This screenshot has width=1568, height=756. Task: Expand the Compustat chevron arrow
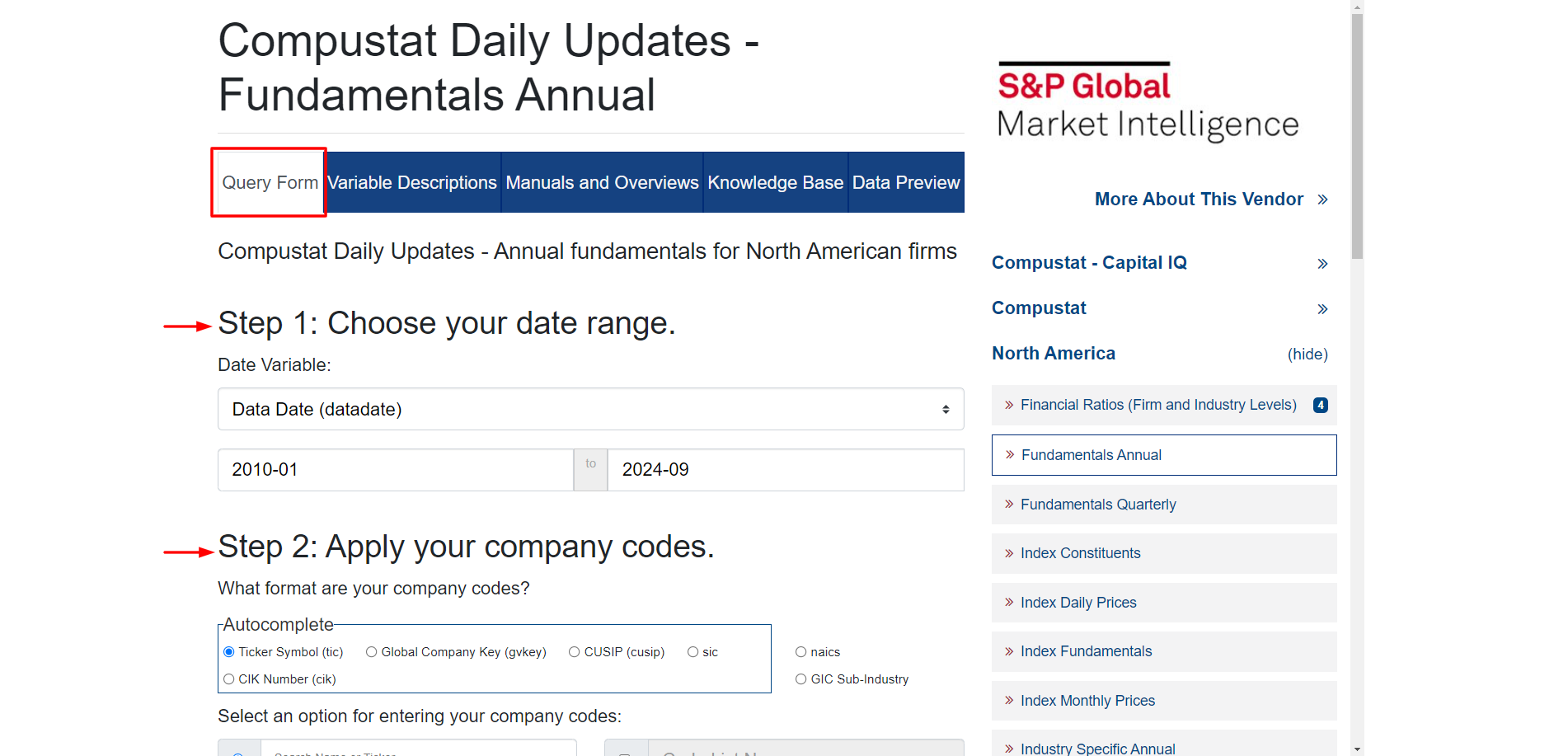click(x=1322, y=309)
